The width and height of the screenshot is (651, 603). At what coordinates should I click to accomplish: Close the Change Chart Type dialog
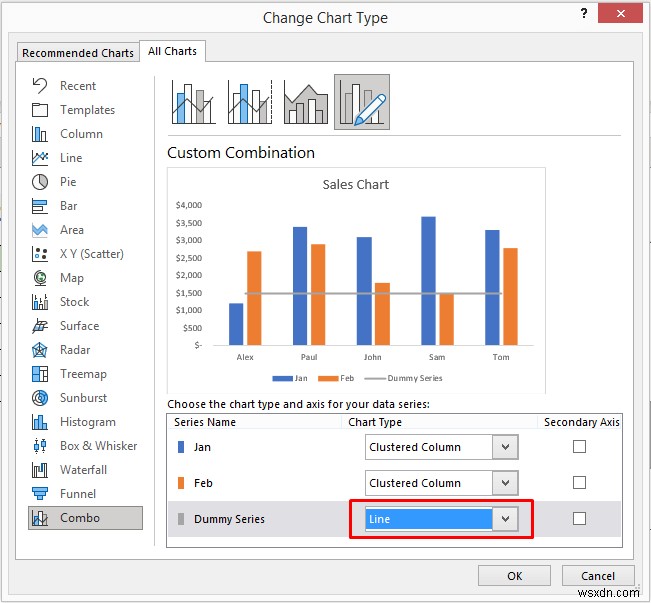coord(620,14)
